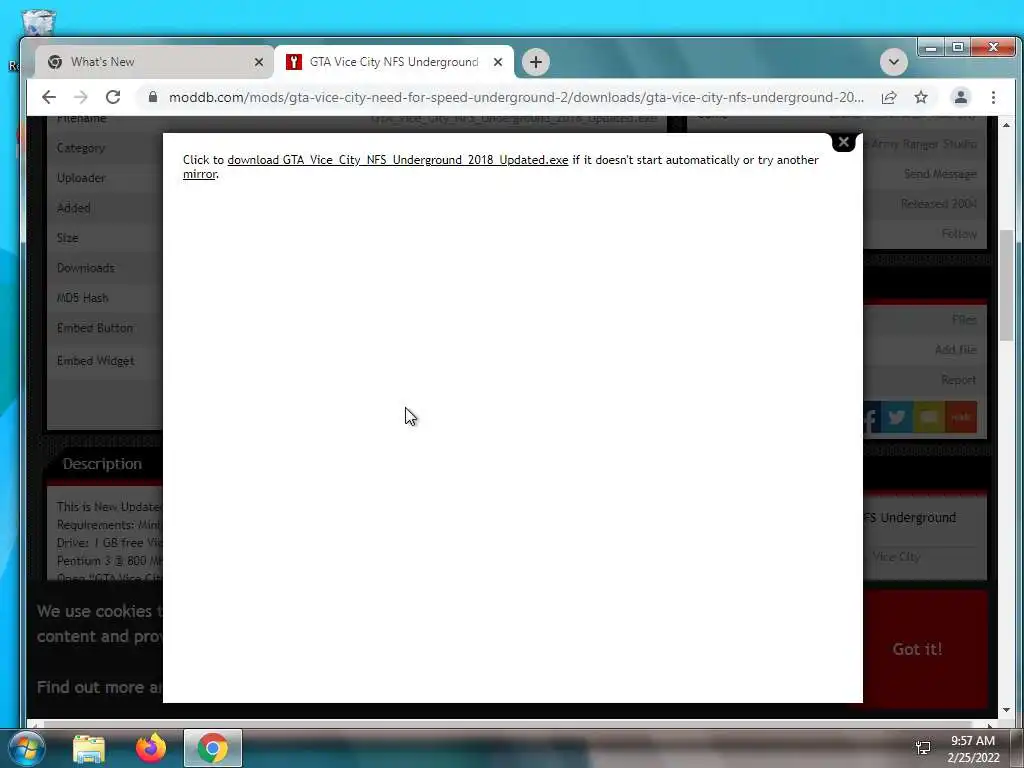Click the Chrome taskbar icon
1024x768 pixels.
pyautogui.click(x=213, y=748)
